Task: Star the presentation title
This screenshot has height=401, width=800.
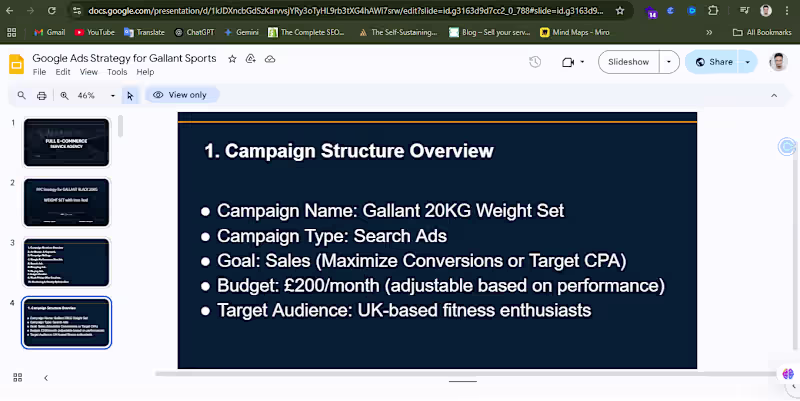Action: pyautogui.click(x=232, y=59)
